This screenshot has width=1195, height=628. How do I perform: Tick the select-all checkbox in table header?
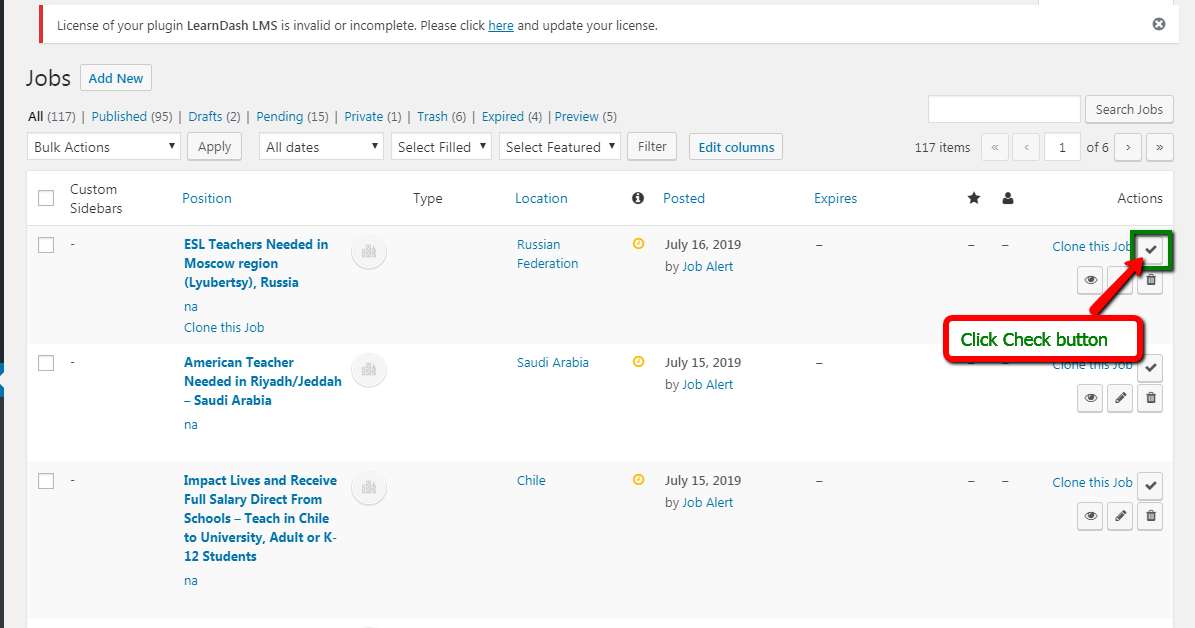click(x=46, y=198)
